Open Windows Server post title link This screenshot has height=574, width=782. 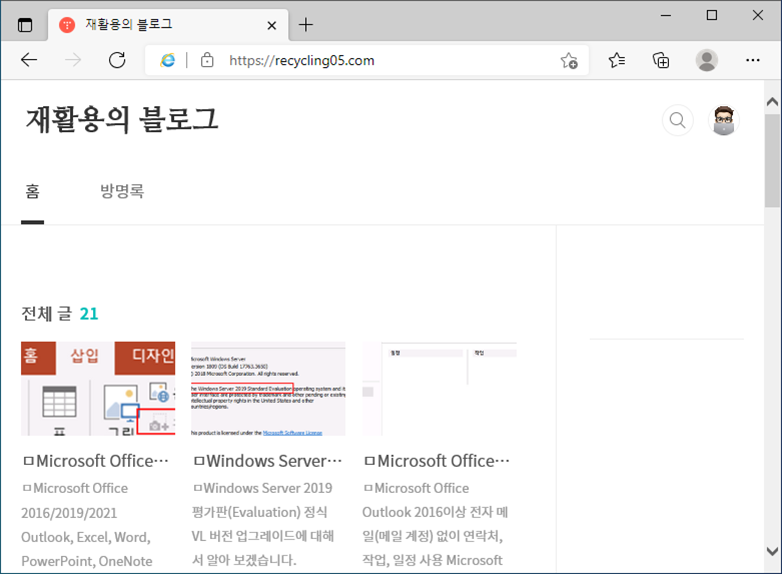268,461
